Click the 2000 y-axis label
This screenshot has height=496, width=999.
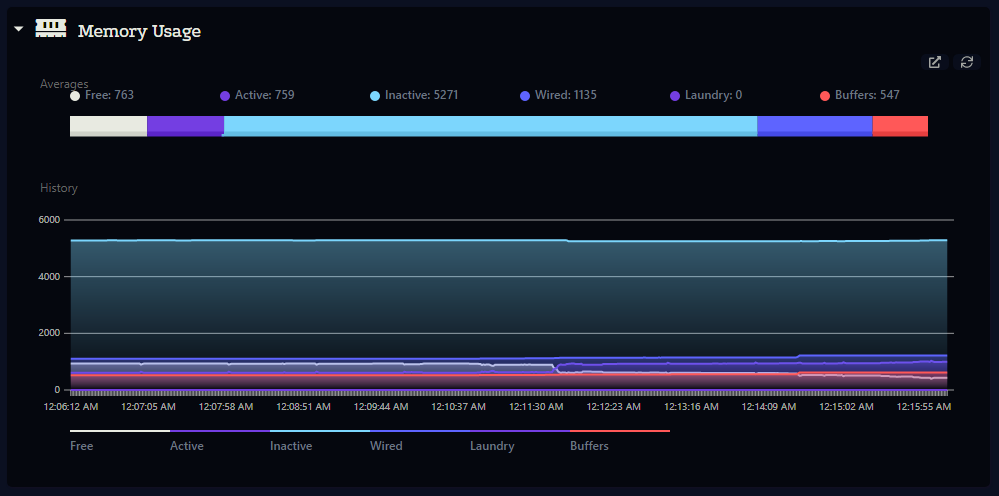[x=50, y=333]
